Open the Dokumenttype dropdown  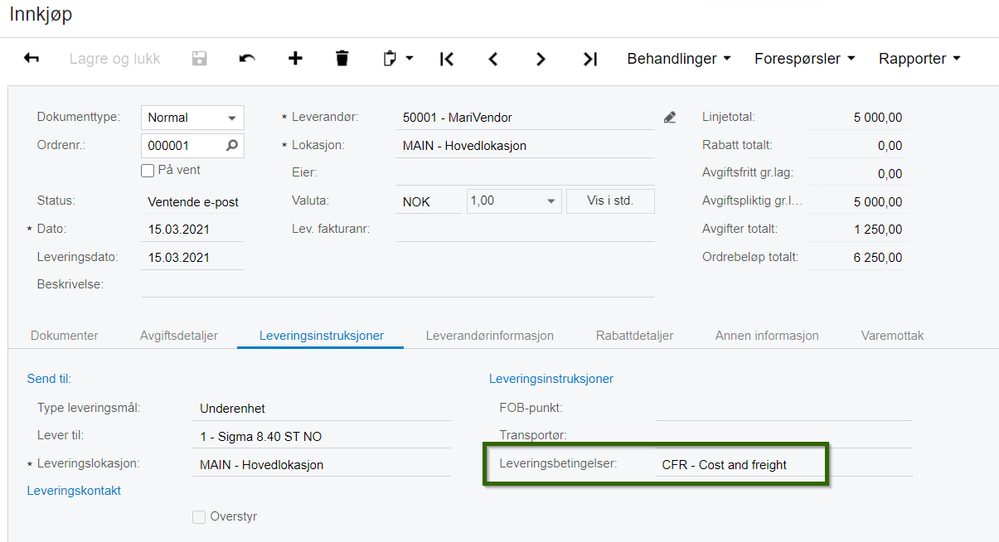point(232,118)
